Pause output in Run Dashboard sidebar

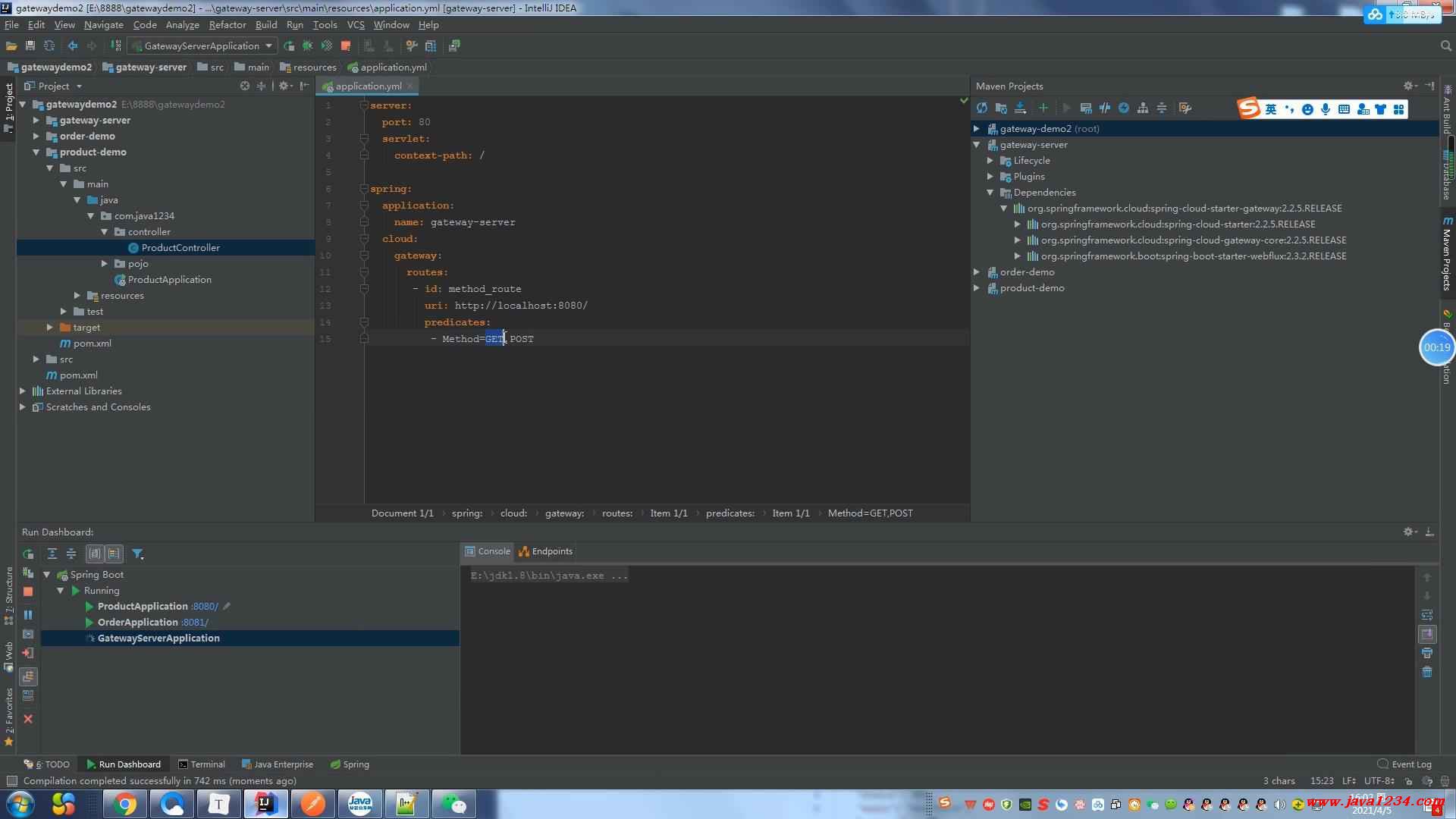[28, 615]
